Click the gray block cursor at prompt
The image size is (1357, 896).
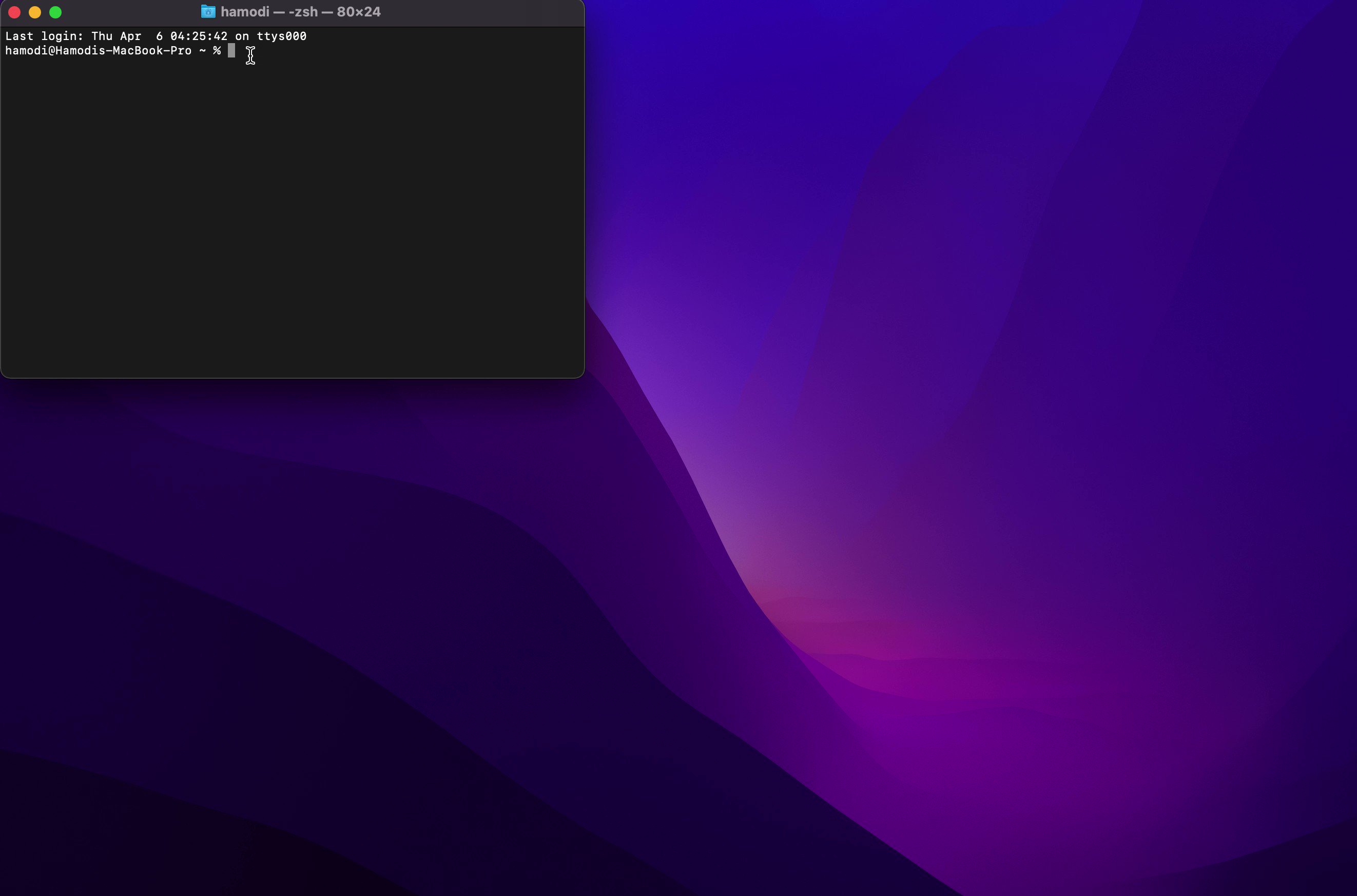(x=231, y=51)
